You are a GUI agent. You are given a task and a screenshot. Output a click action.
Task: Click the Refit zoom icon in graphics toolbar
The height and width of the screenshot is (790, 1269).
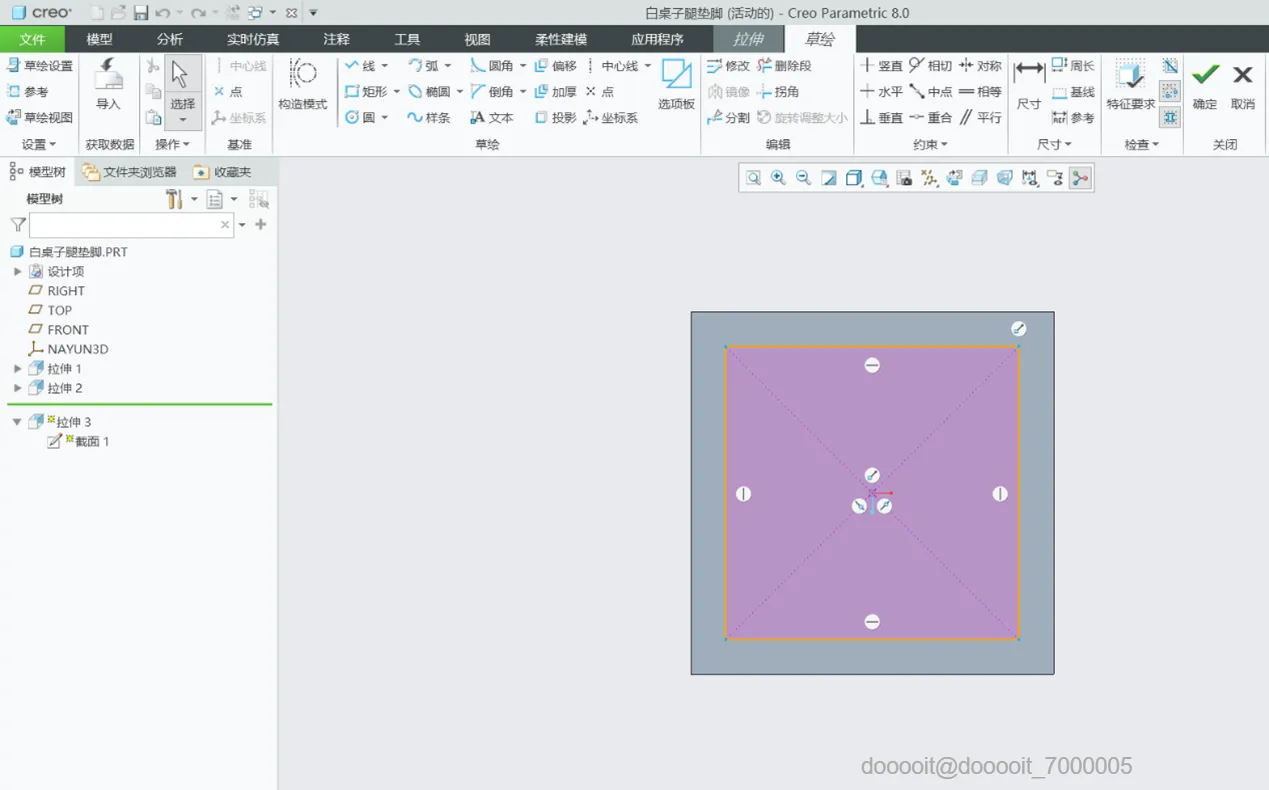point(753,178)
